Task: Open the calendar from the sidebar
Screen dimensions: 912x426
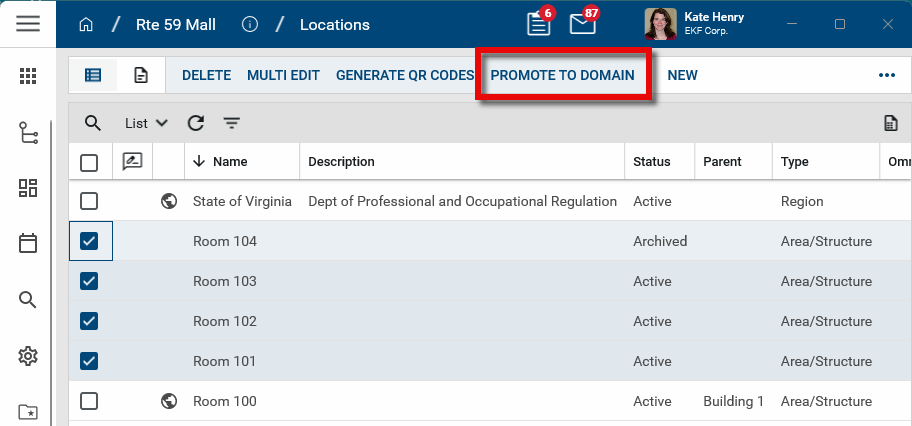Action: tap(28, 243)
